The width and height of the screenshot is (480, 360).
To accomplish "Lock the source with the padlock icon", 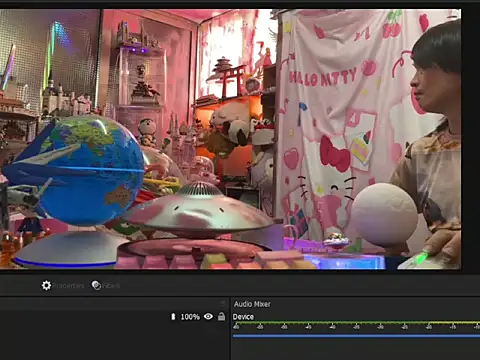I will tap(221, 316).
